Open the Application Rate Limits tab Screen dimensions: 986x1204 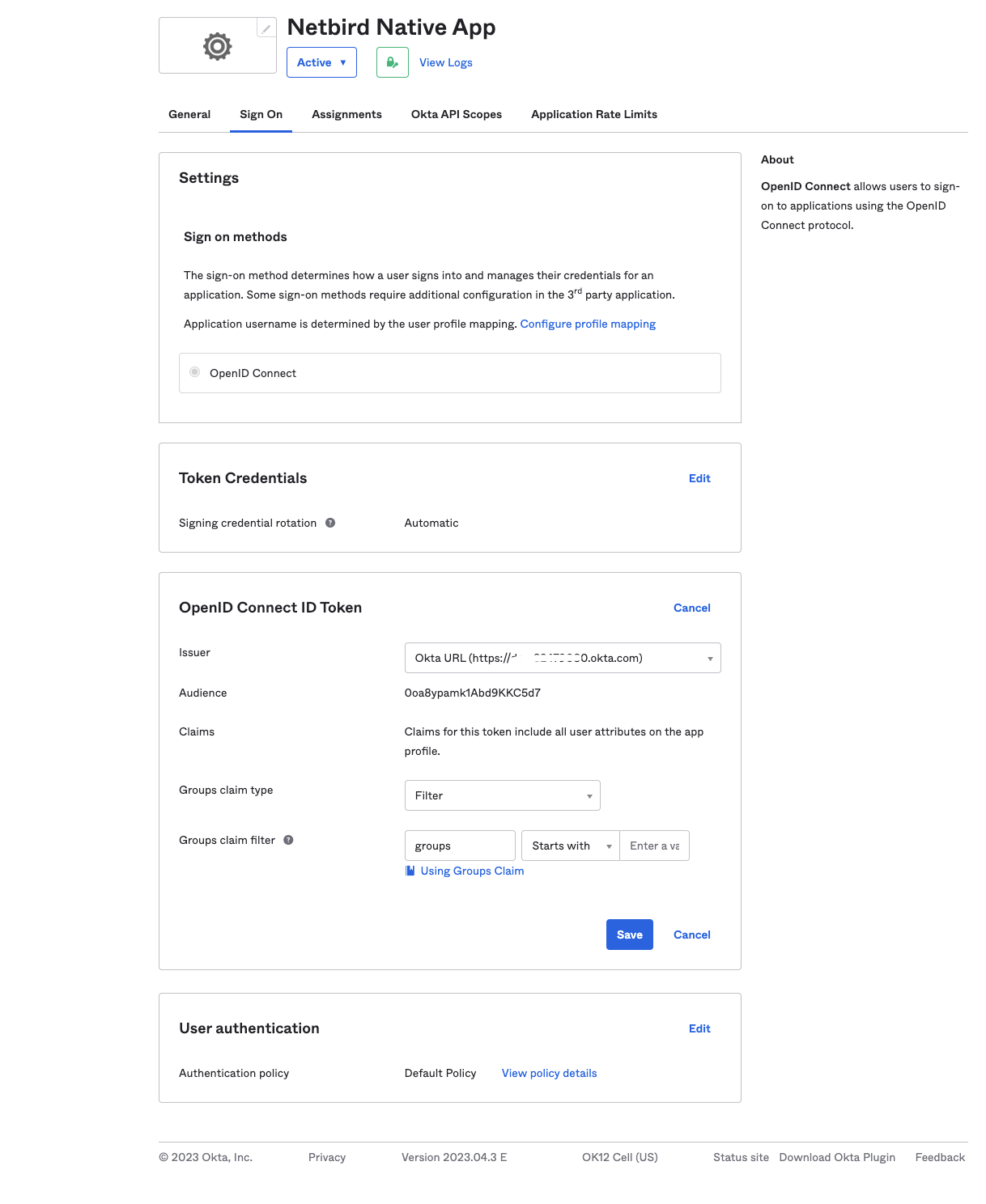[593, 114]
